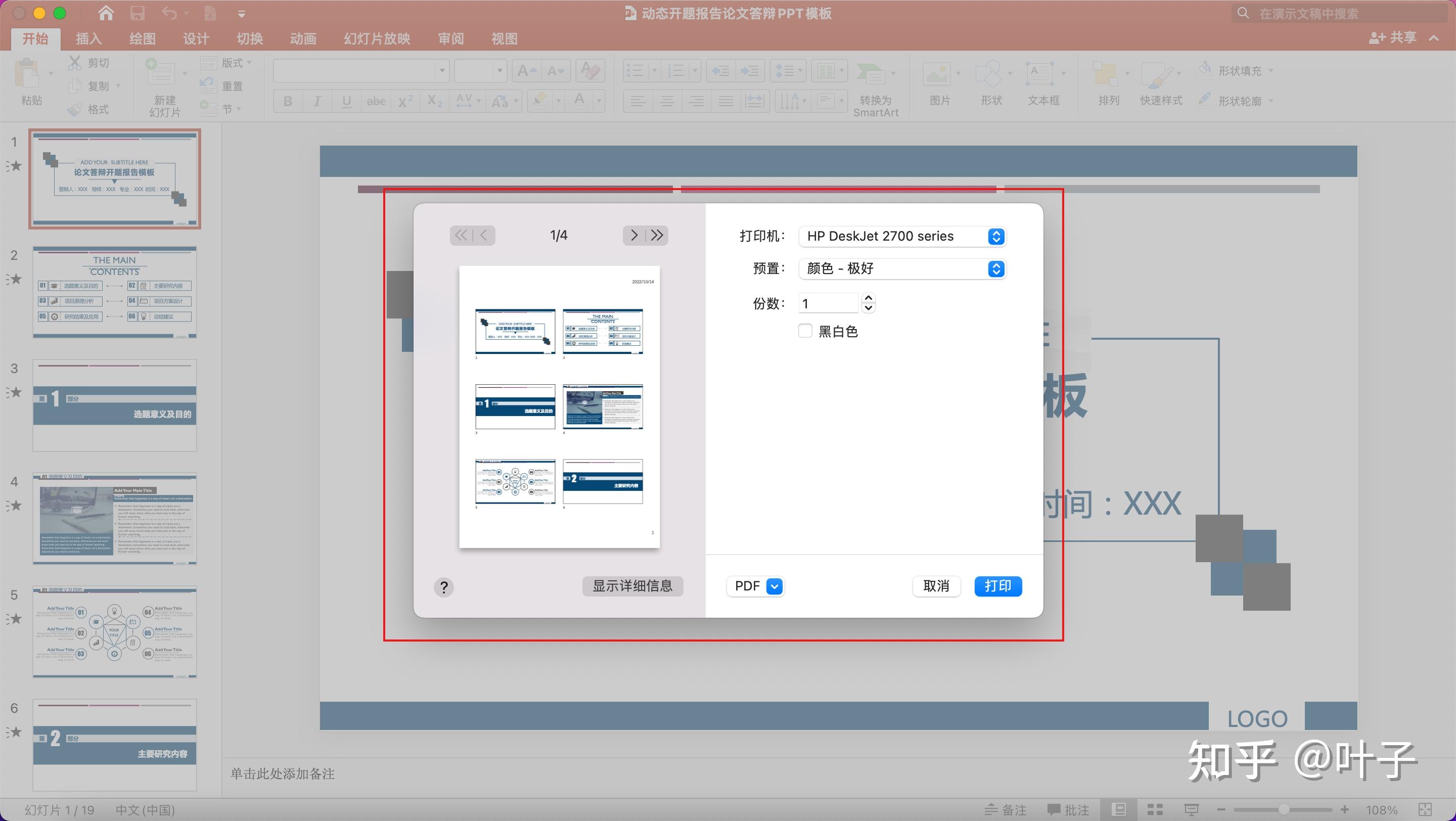Click the help question mark button

tap(444, 587)
